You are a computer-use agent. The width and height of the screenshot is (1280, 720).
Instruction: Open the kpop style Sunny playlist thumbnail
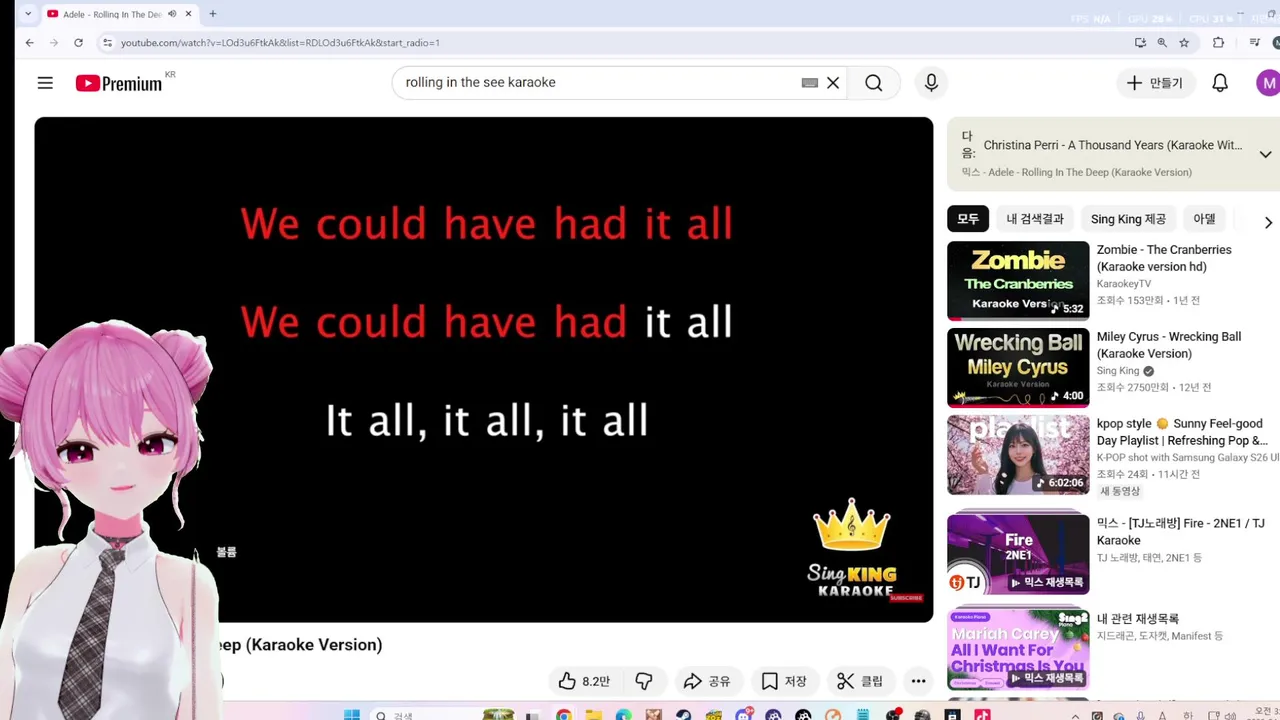(1018, 455)
